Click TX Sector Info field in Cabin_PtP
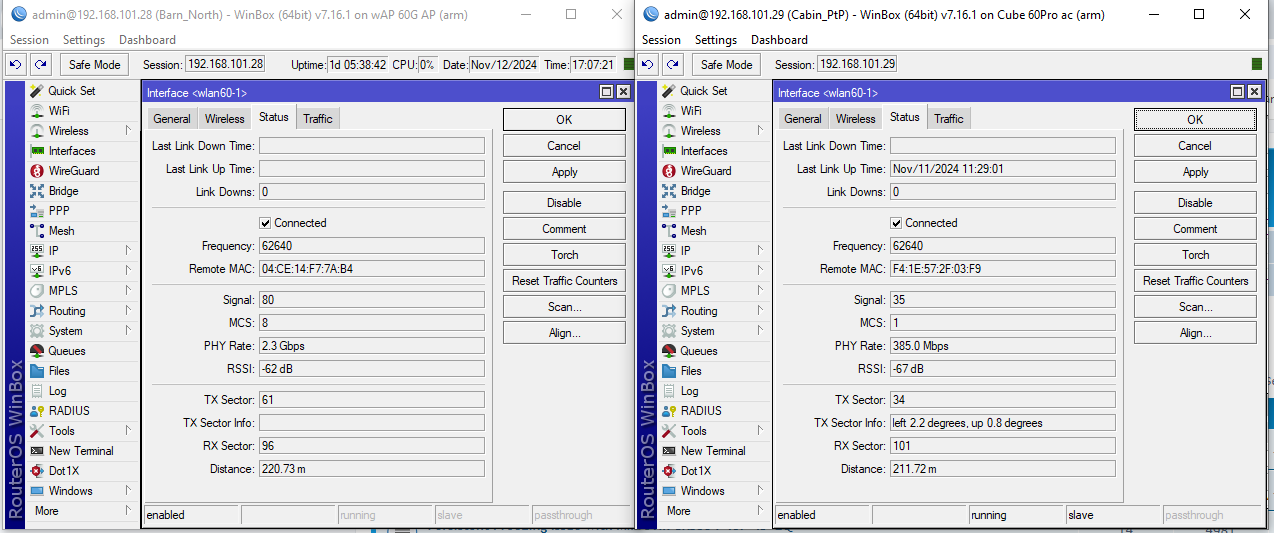Image resolution: width=1274 pixels, height=533 pixels. [1003, 423]
